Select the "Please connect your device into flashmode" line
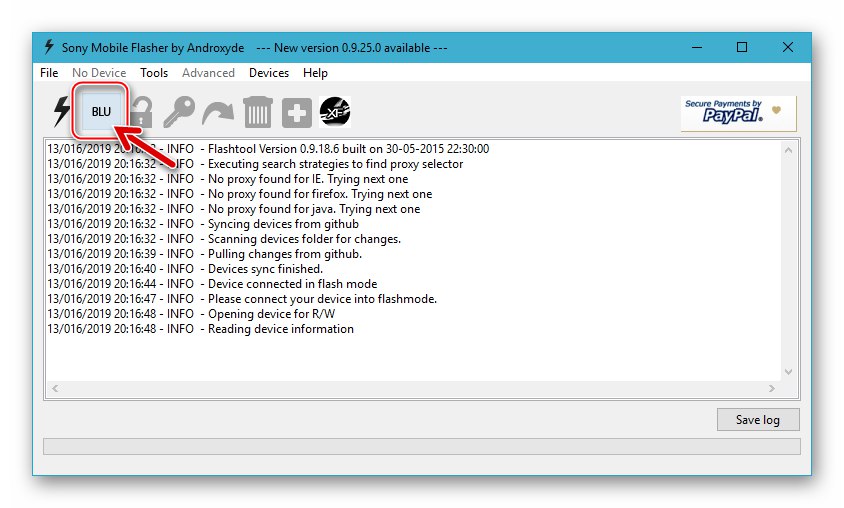 (x=242, y=299)
